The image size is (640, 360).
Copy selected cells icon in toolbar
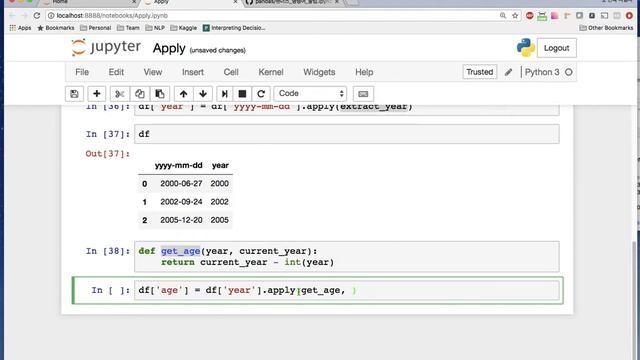140,94
